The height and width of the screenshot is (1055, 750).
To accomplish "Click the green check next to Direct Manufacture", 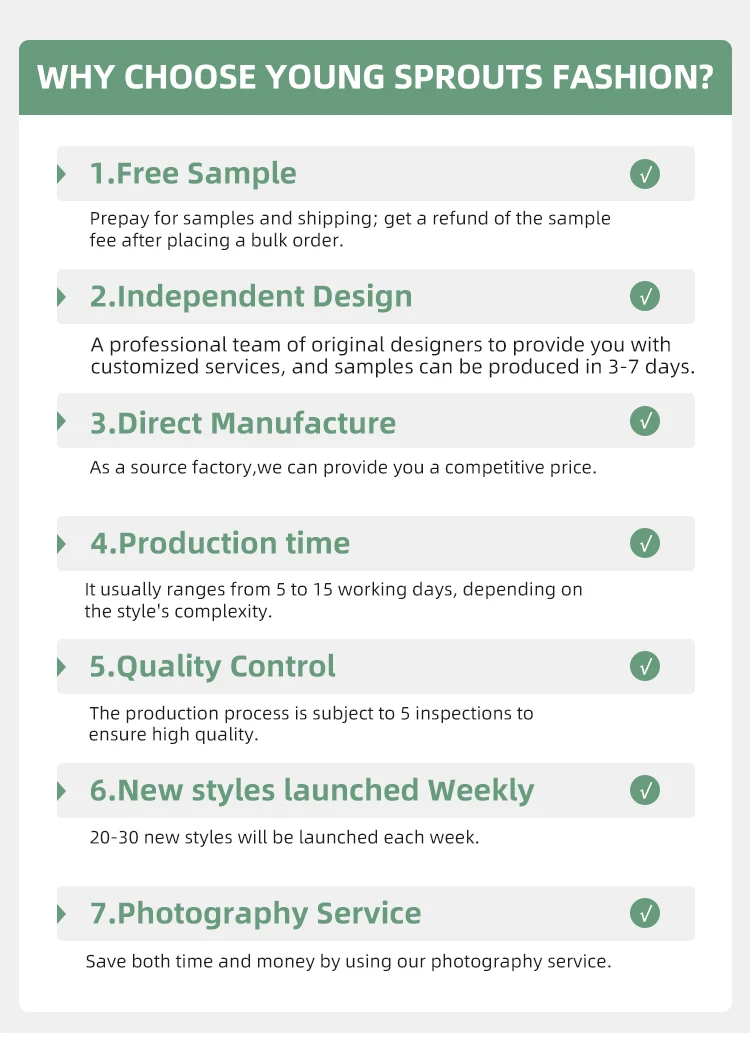I will tap(644, 421).
